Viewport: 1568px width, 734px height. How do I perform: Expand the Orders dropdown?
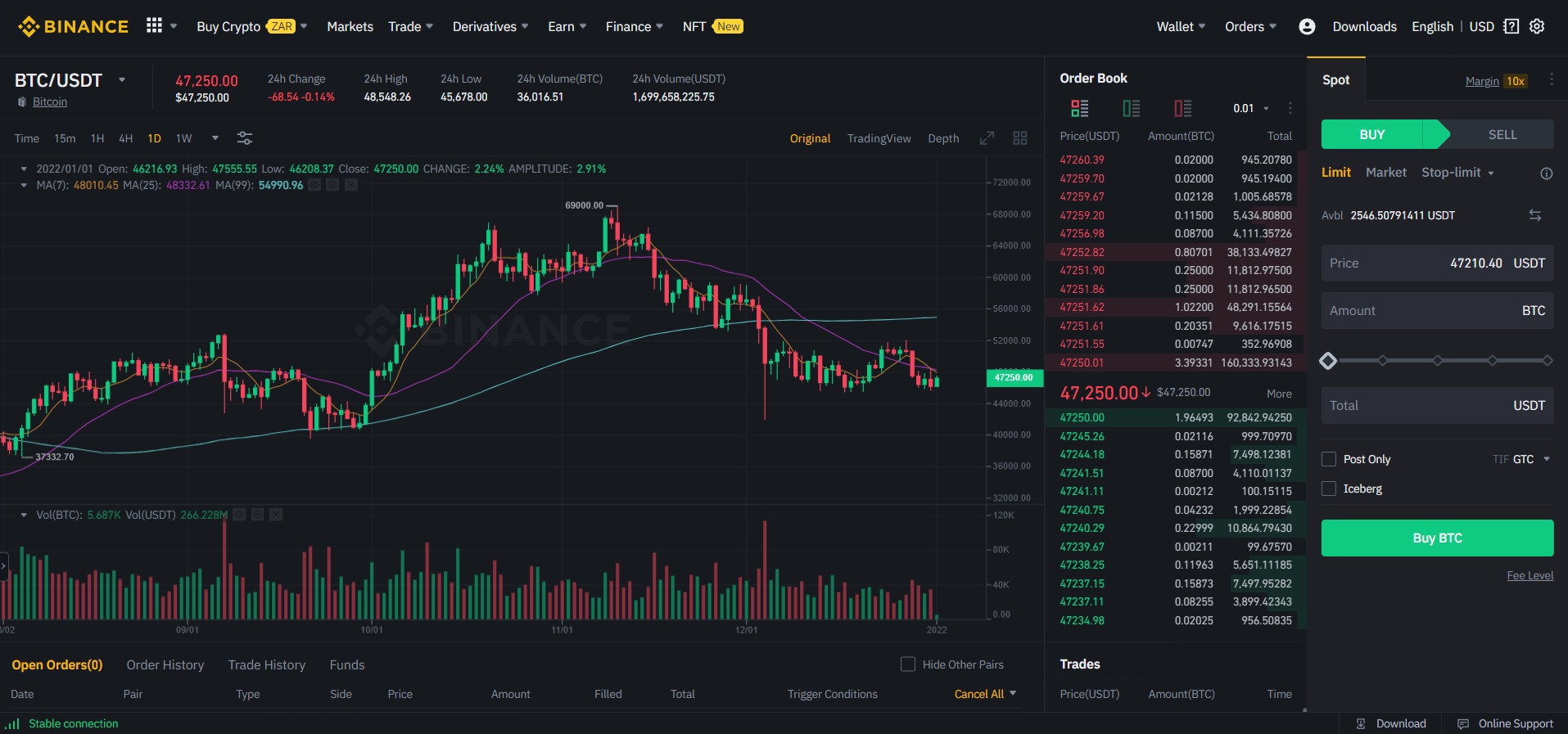click(1250, 26)
